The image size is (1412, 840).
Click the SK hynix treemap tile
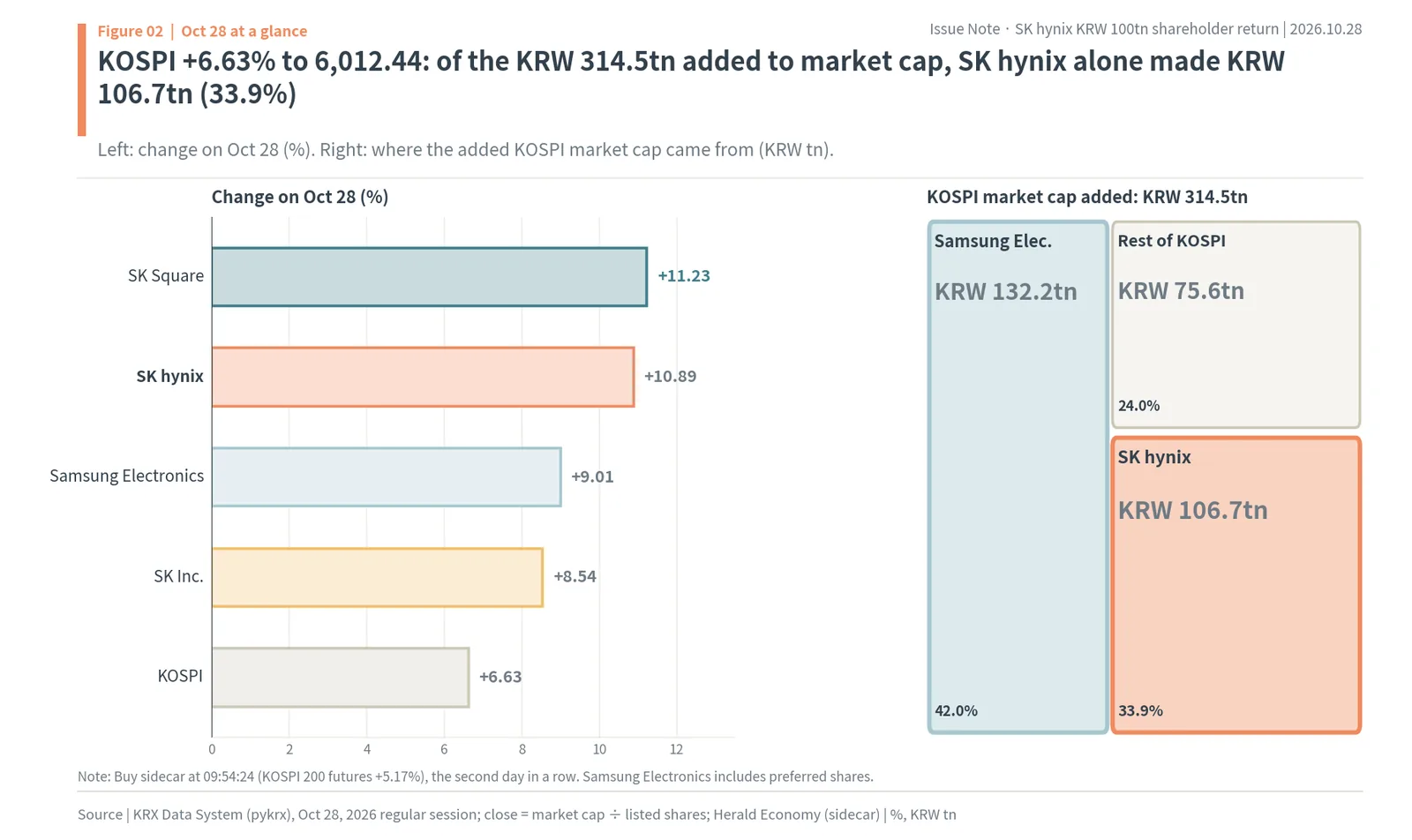[x=1235, y=585]
